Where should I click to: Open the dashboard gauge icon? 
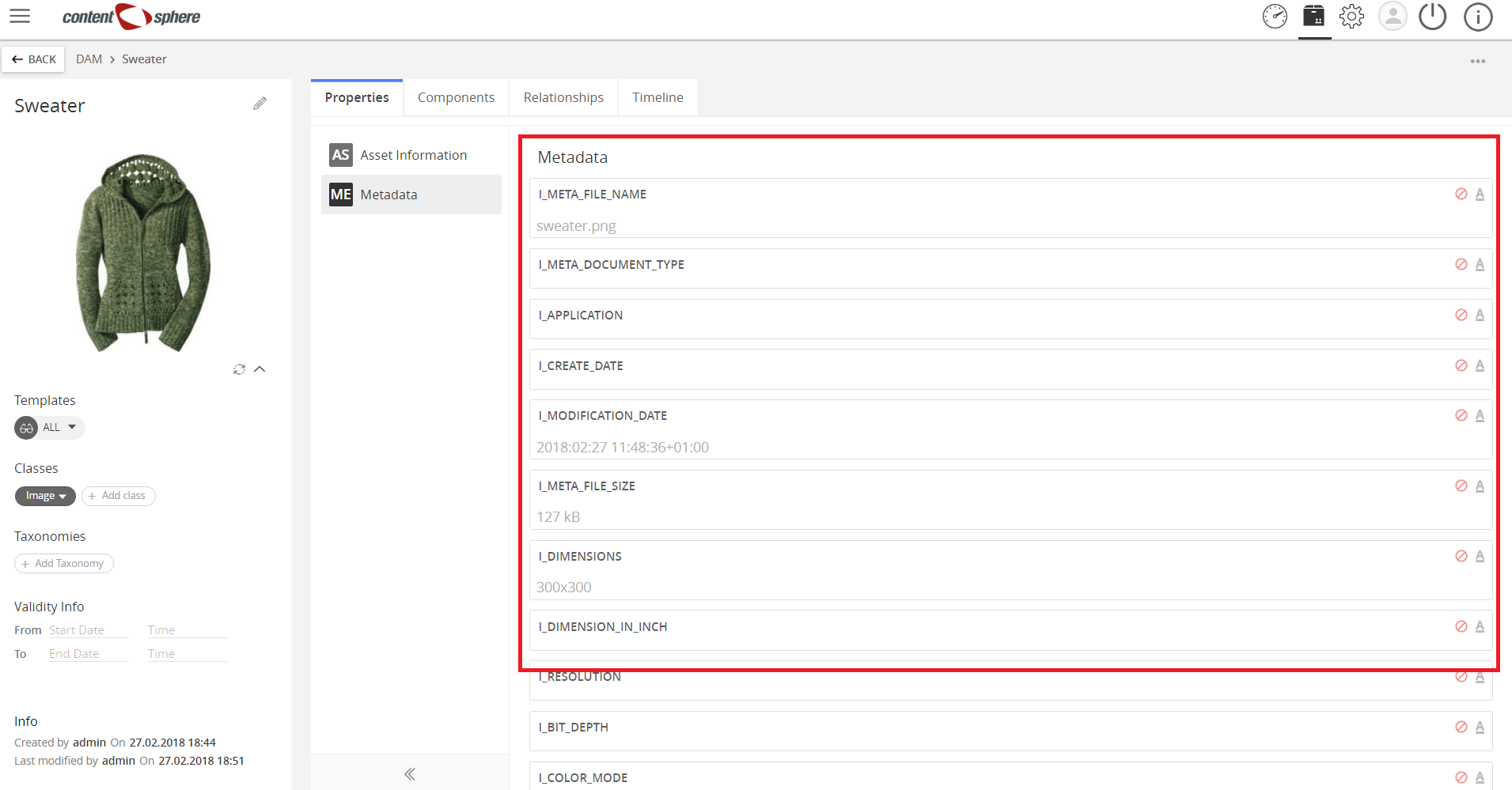(1275, 17)
